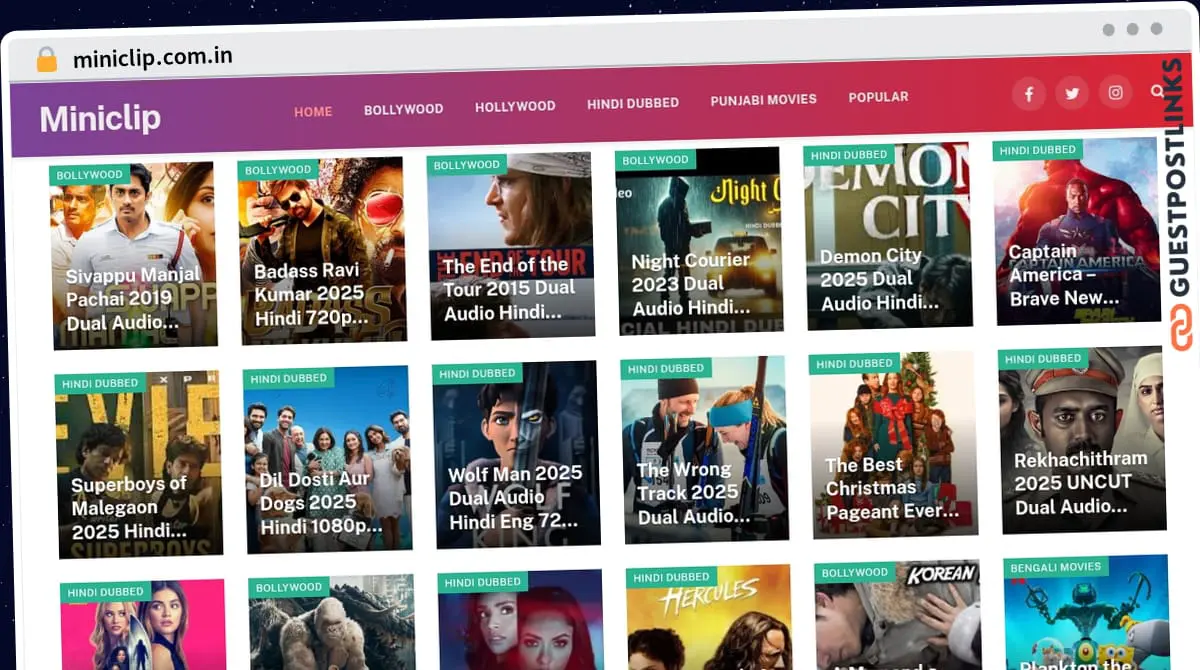Click HINDI DUBBED tag on Superboys of Malegaon card

coord(100,383)
